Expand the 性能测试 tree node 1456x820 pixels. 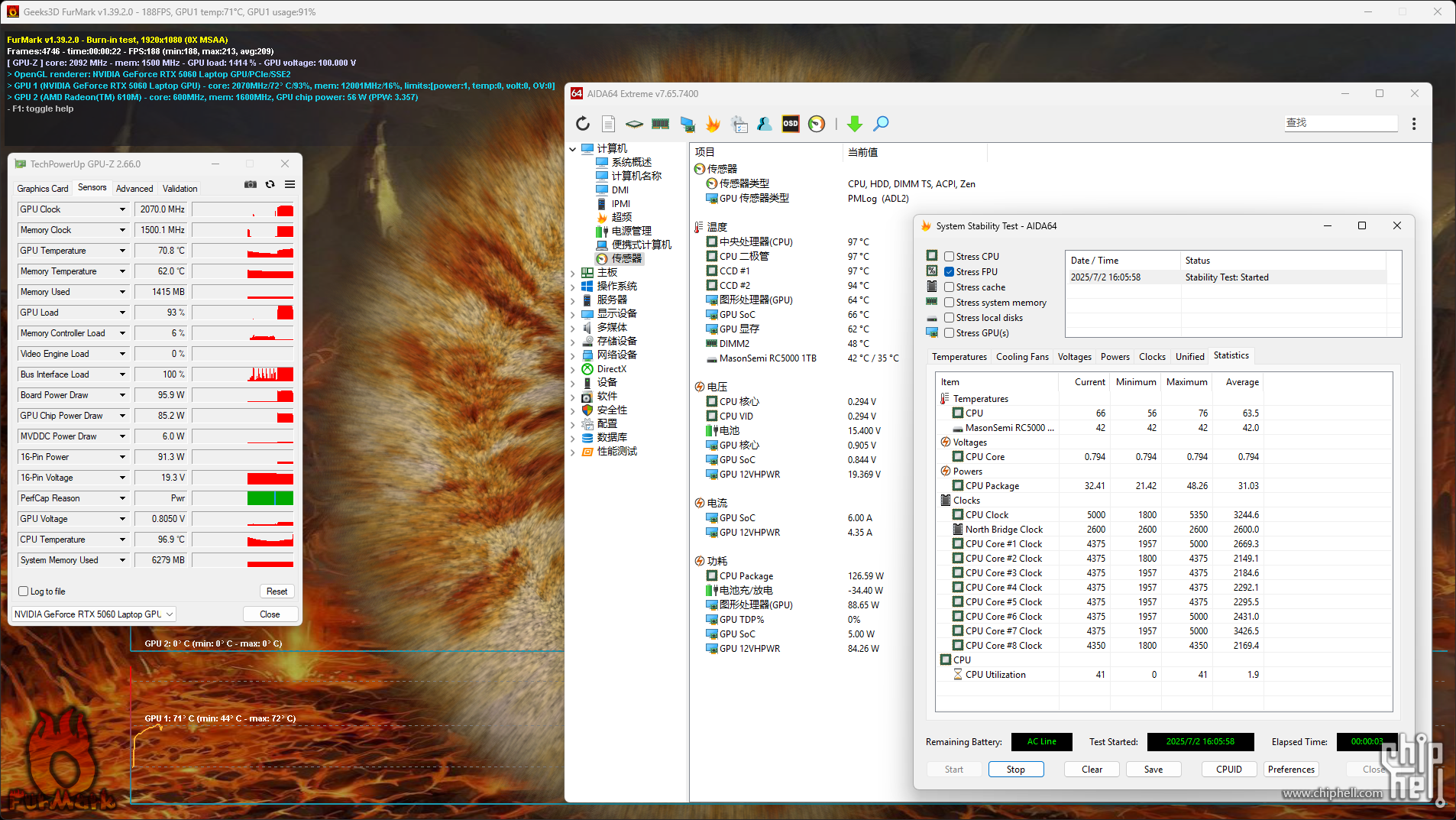pos(573,452)
